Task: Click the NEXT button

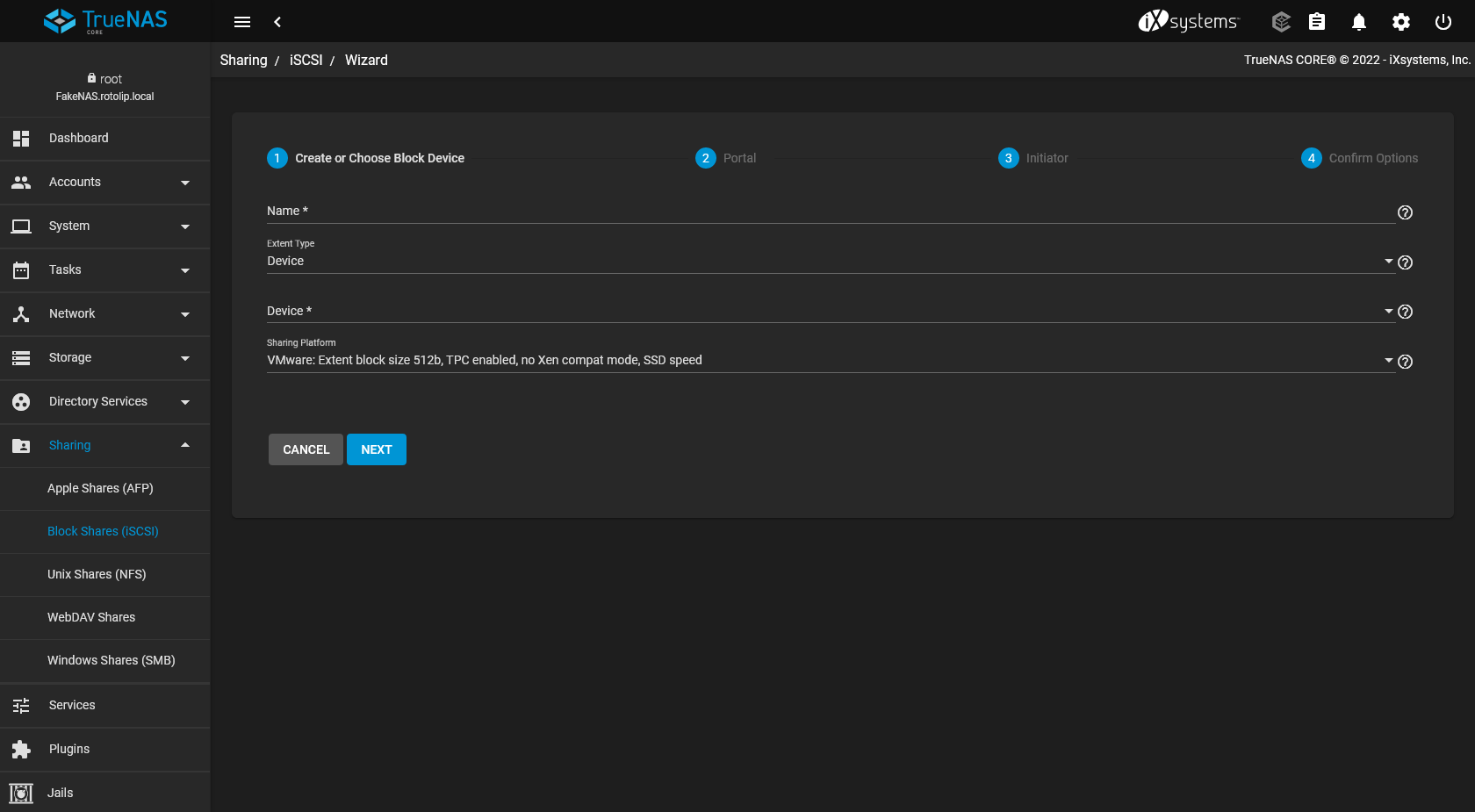Action: tap(377, 449)
